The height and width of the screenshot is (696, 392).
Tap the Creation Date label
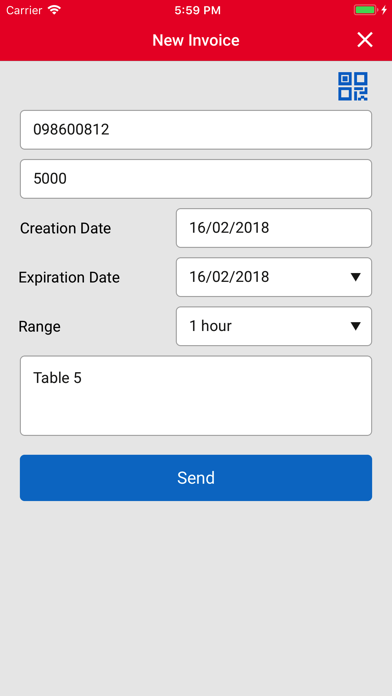(x=65, y=228)
